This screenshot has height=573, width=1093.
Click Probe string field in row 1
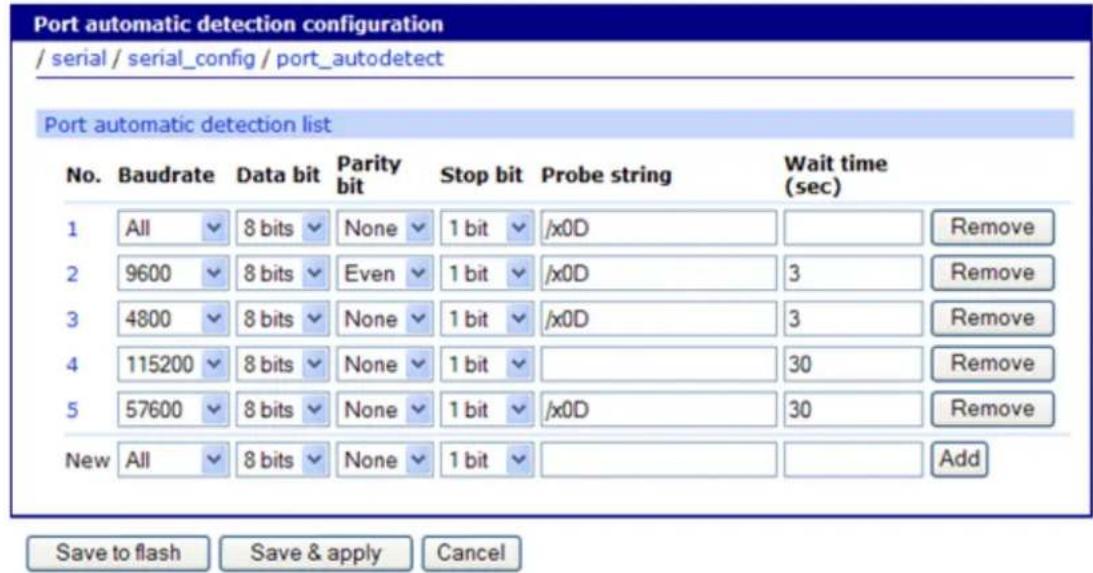(x=658, y=228)
